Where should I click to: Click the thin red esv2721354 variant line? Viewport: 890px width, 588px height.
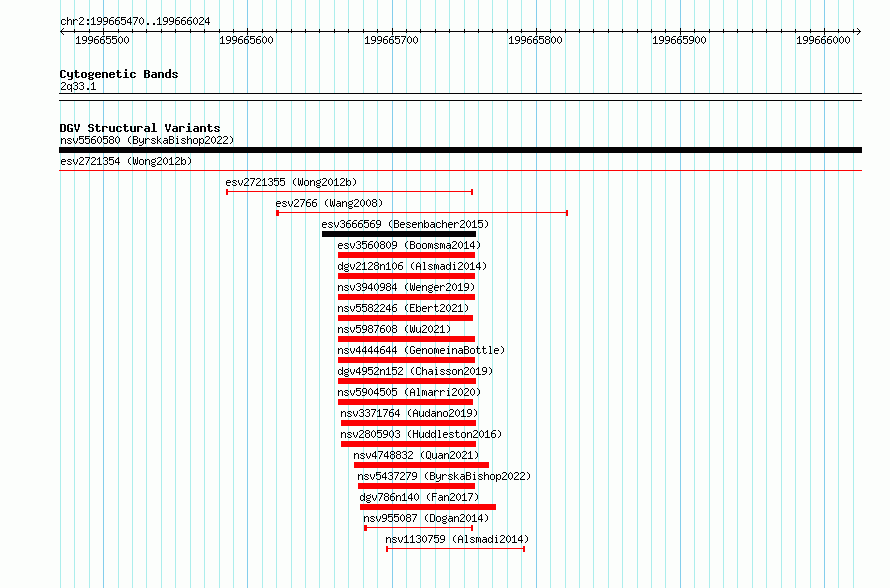pos(460,170)
